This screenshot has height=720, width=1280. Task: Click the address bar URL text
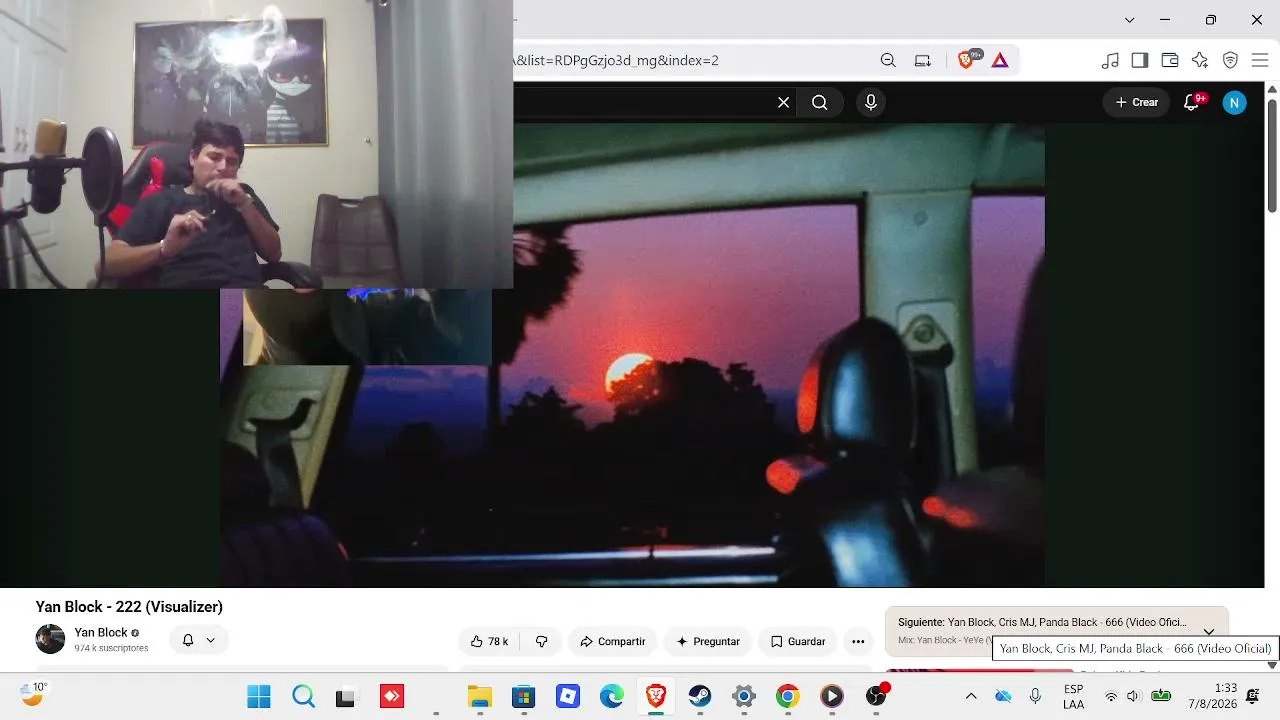[616, 60]
